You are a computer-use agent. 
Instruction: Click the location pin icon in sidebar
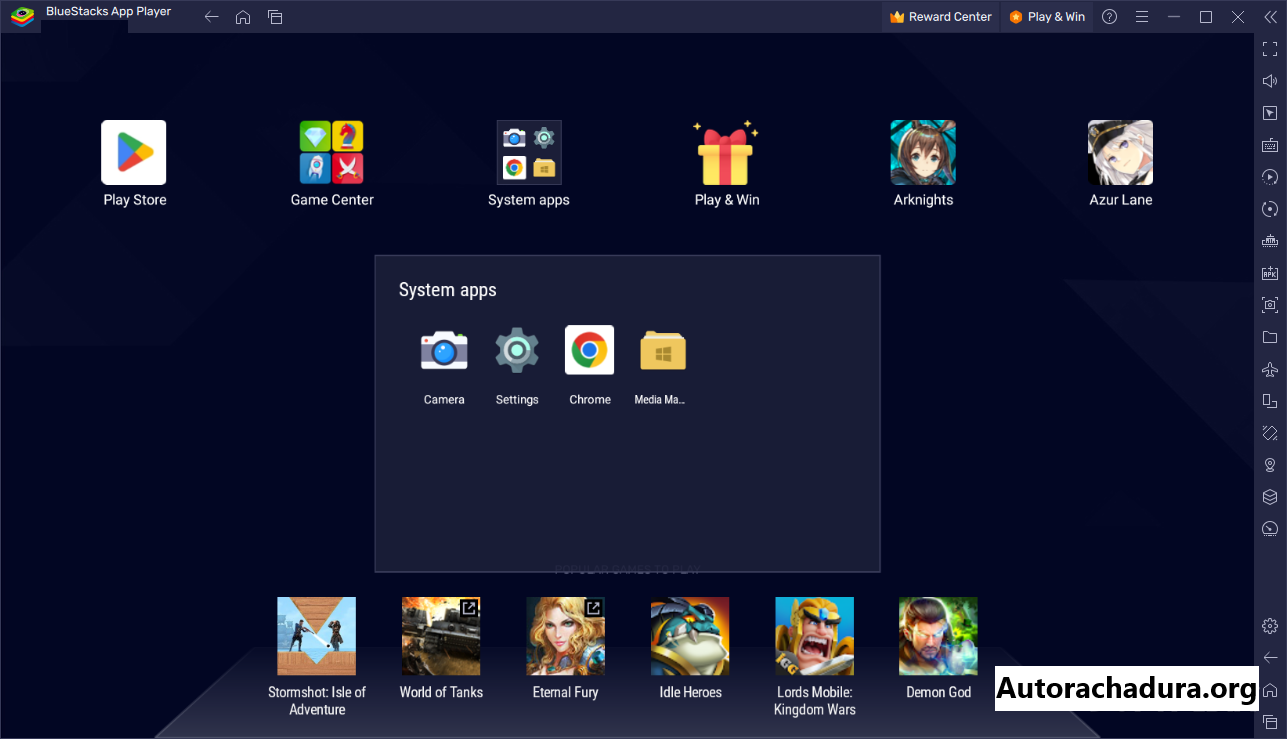pos(1270,465)
